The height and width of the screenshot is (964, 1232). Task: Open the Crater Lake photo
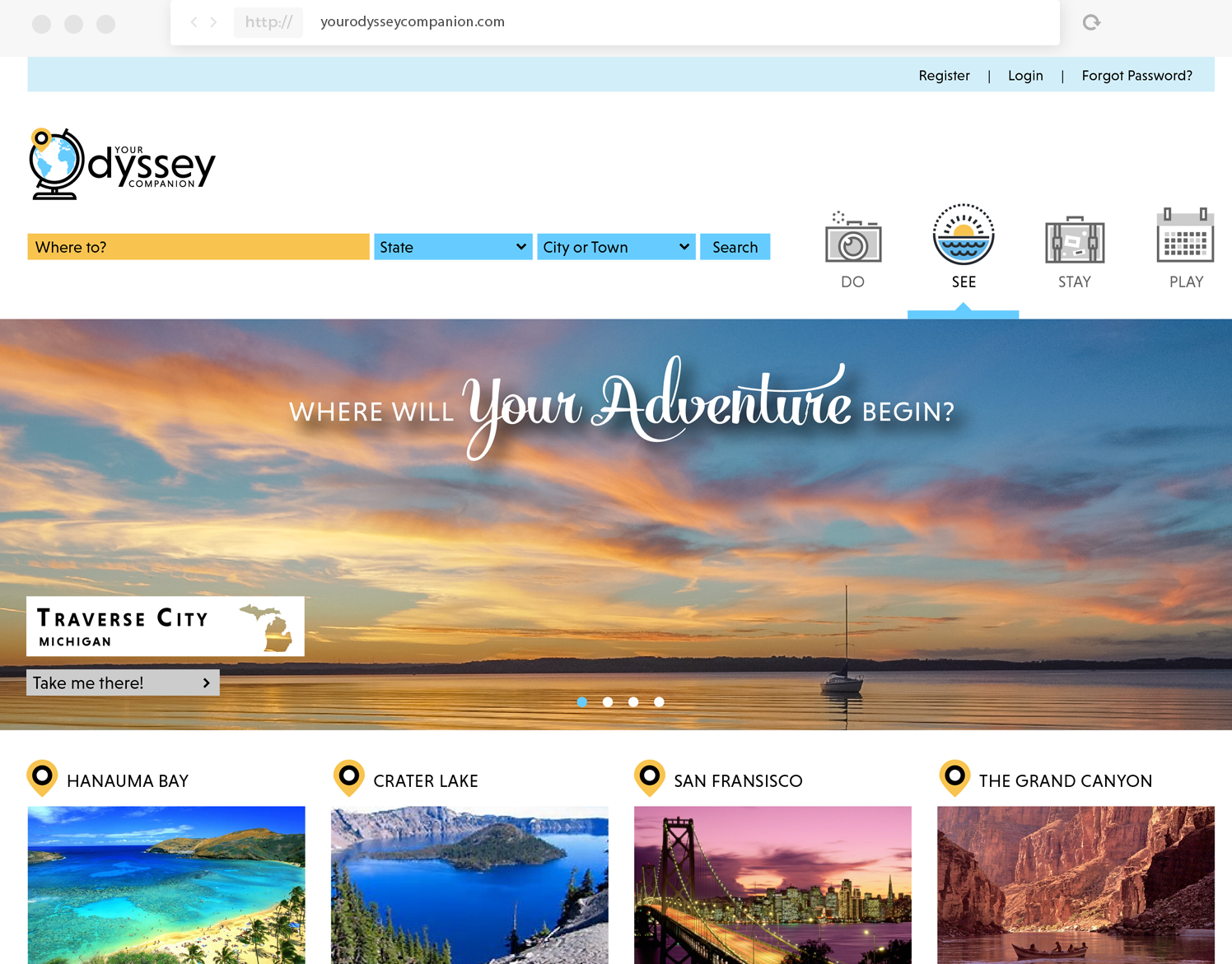click(x=469, y=885)
